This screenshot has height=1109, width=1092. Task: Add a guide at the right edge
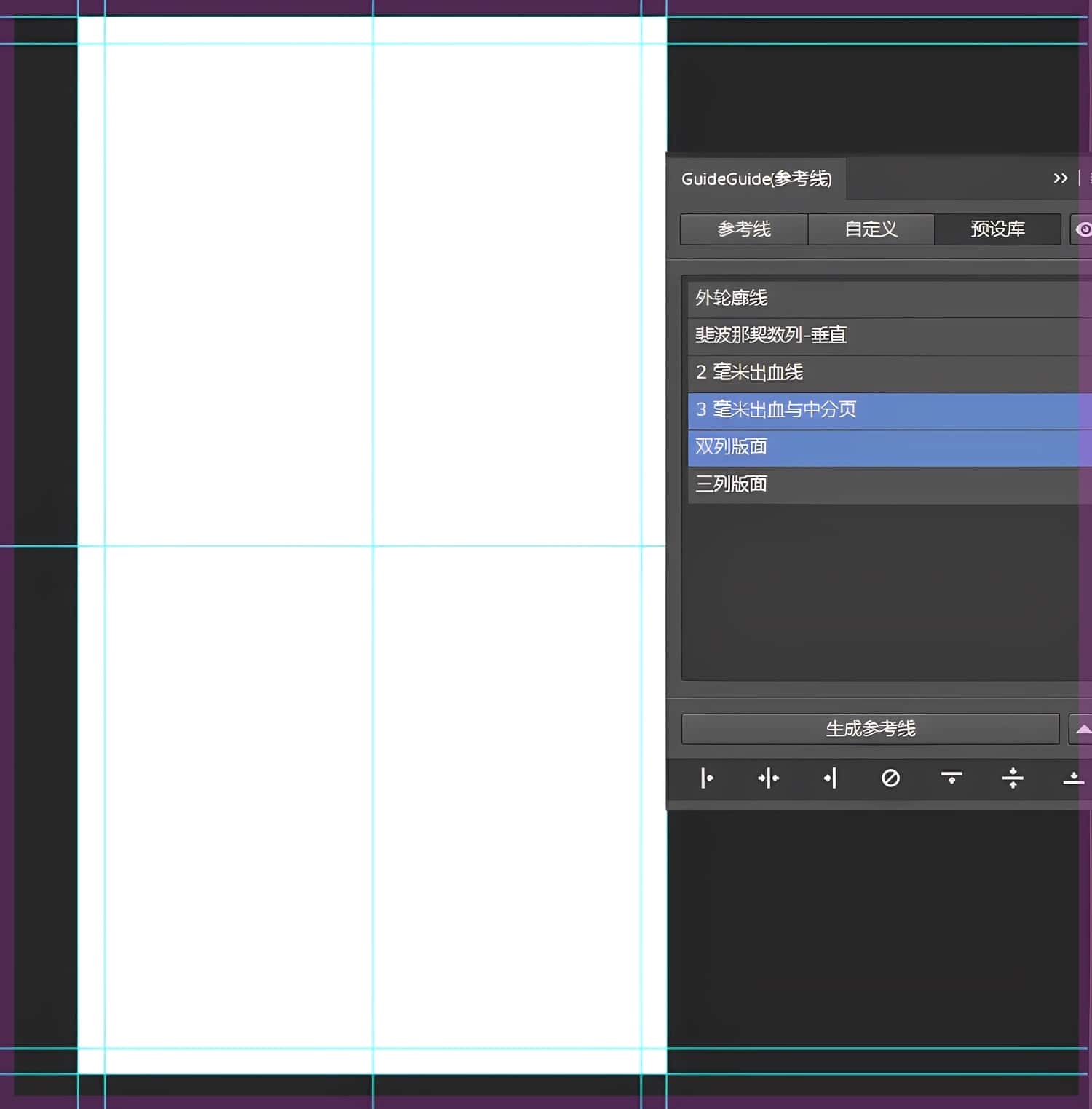(x=830, y=778)
